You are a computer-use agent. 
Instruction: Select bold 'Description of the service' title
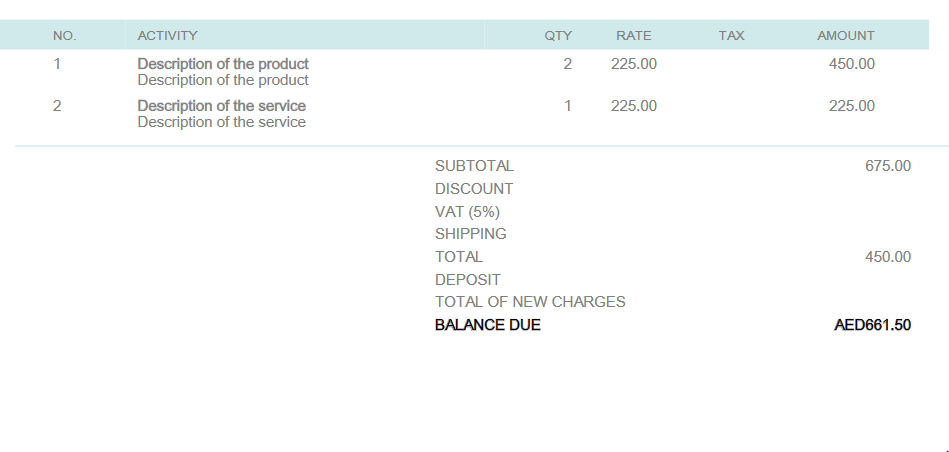221,106
